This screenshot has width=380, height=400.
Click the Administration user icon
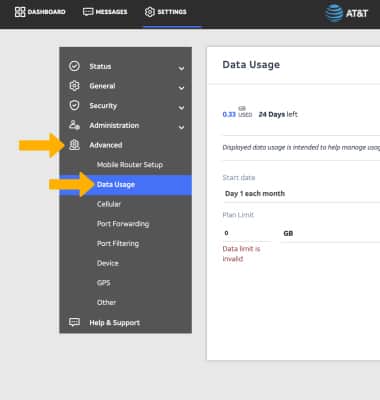point(74,125)
